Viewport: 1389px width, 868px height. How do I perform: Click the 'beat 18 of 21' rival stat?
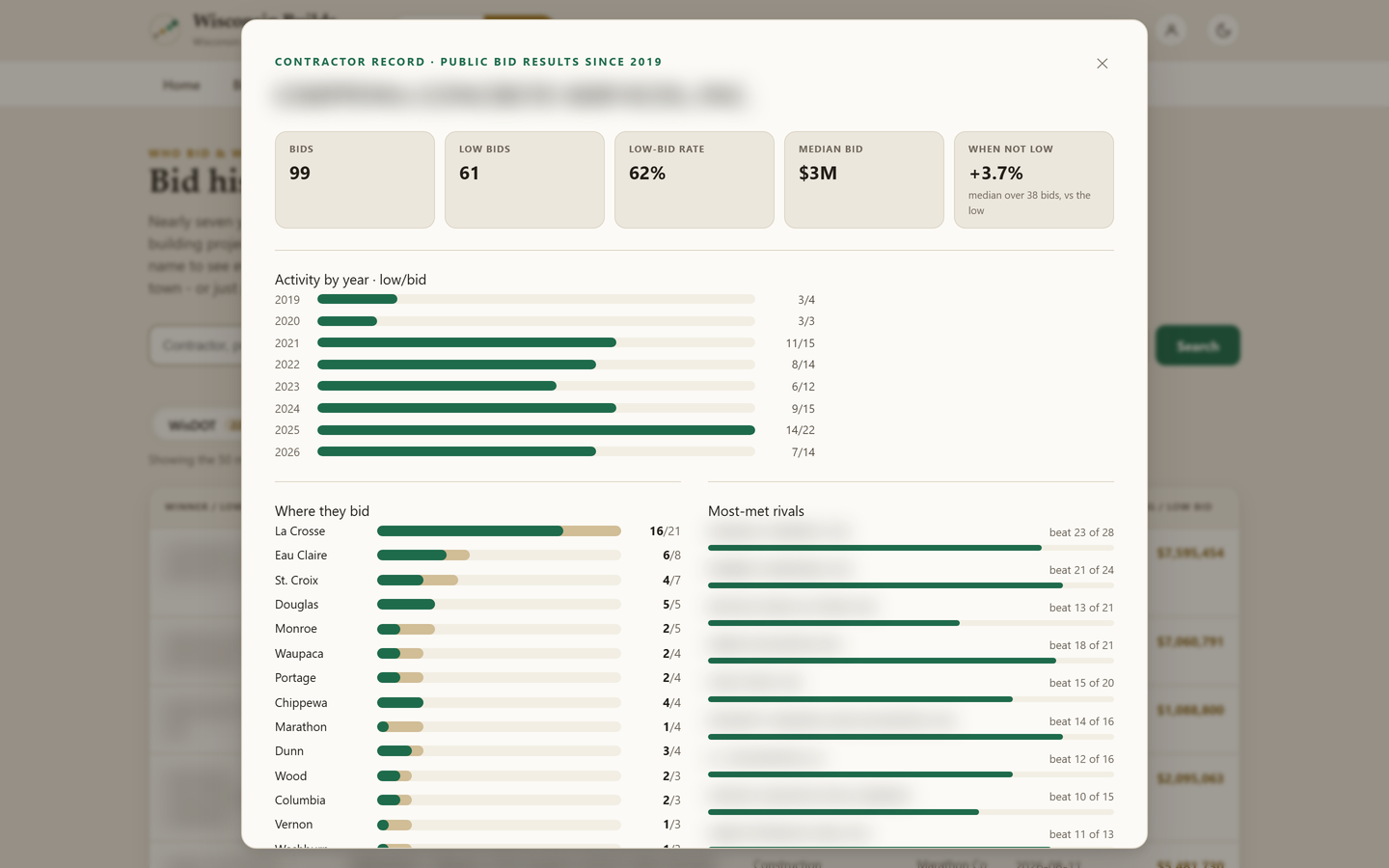click(1081, 645)
